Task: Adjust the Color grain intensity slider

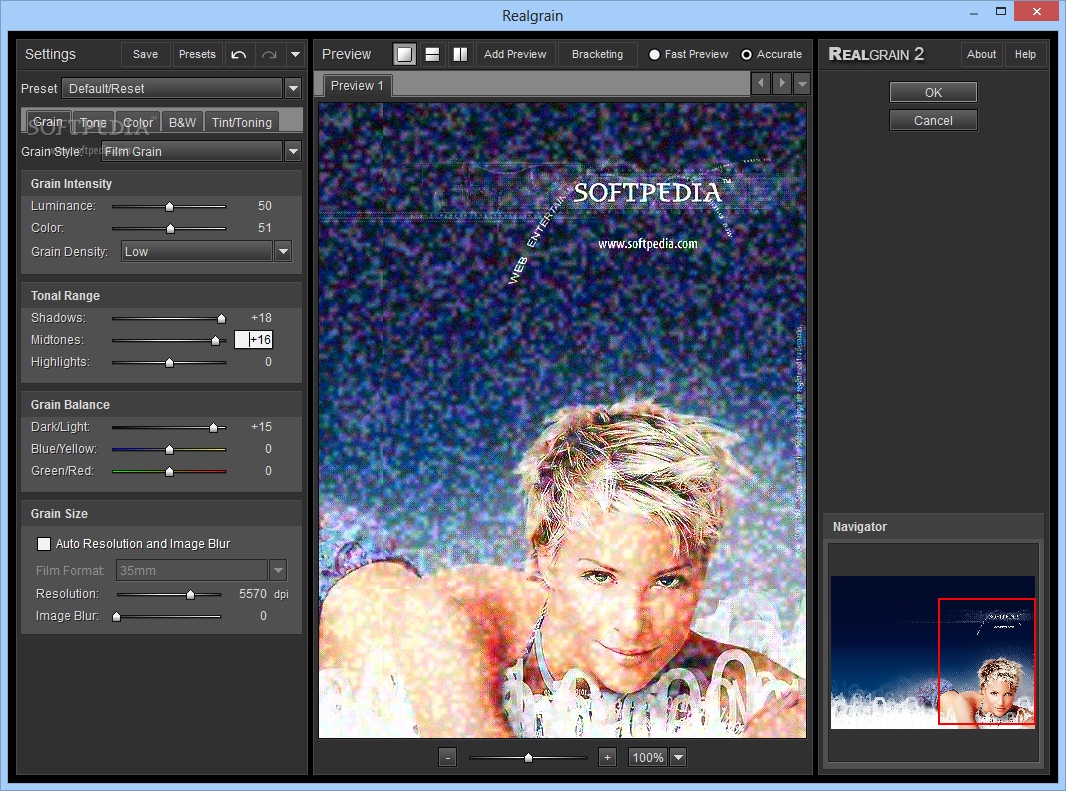Action: click(170, 229)
